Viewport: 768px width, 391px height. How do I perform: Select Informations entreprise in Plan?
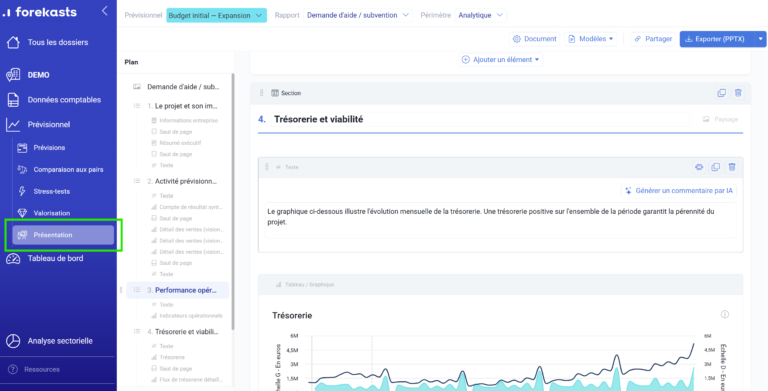pos(185,121)
